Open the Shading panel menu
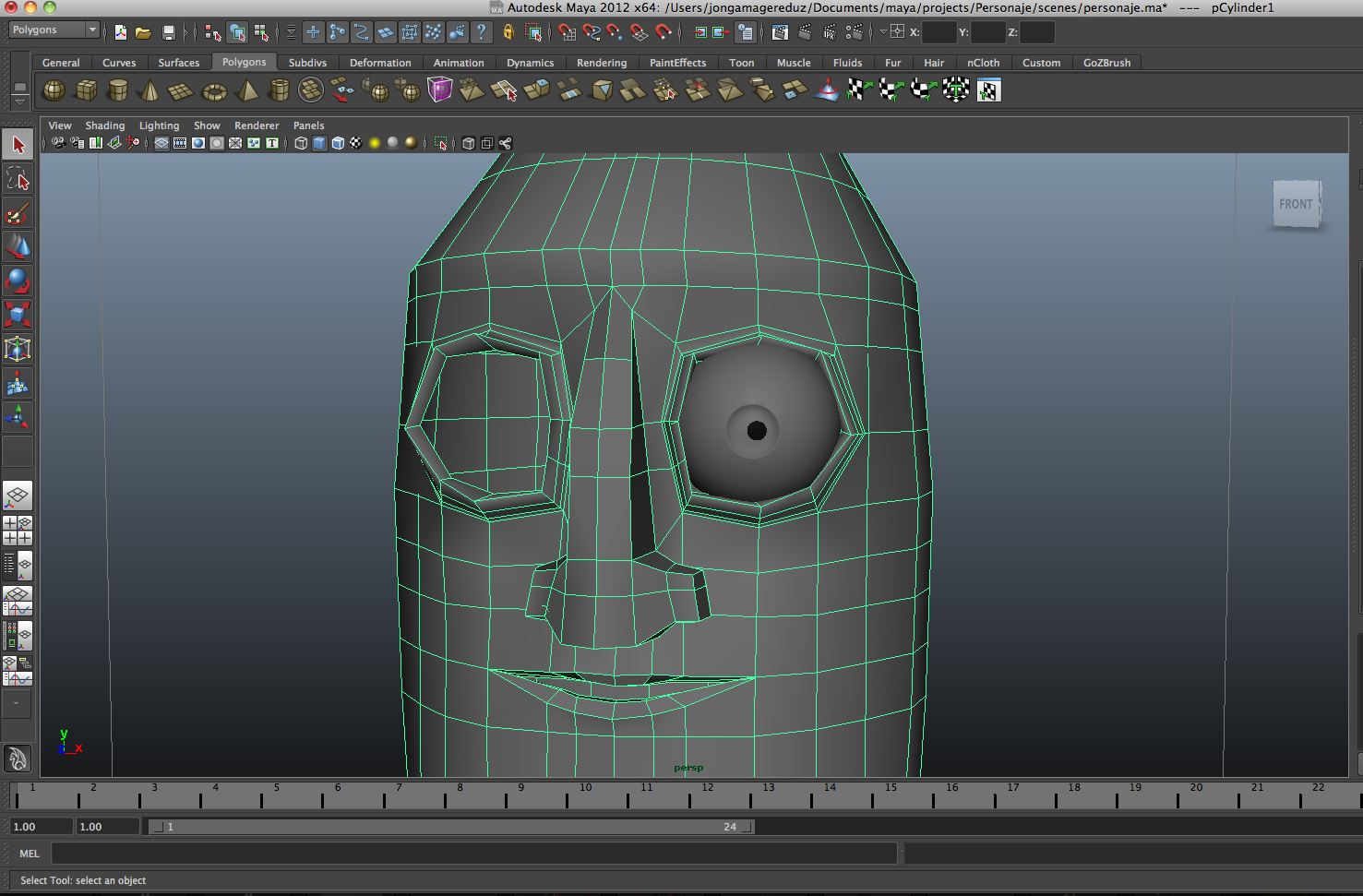Screen dimensions: 1363x896 tap(105, 125)
